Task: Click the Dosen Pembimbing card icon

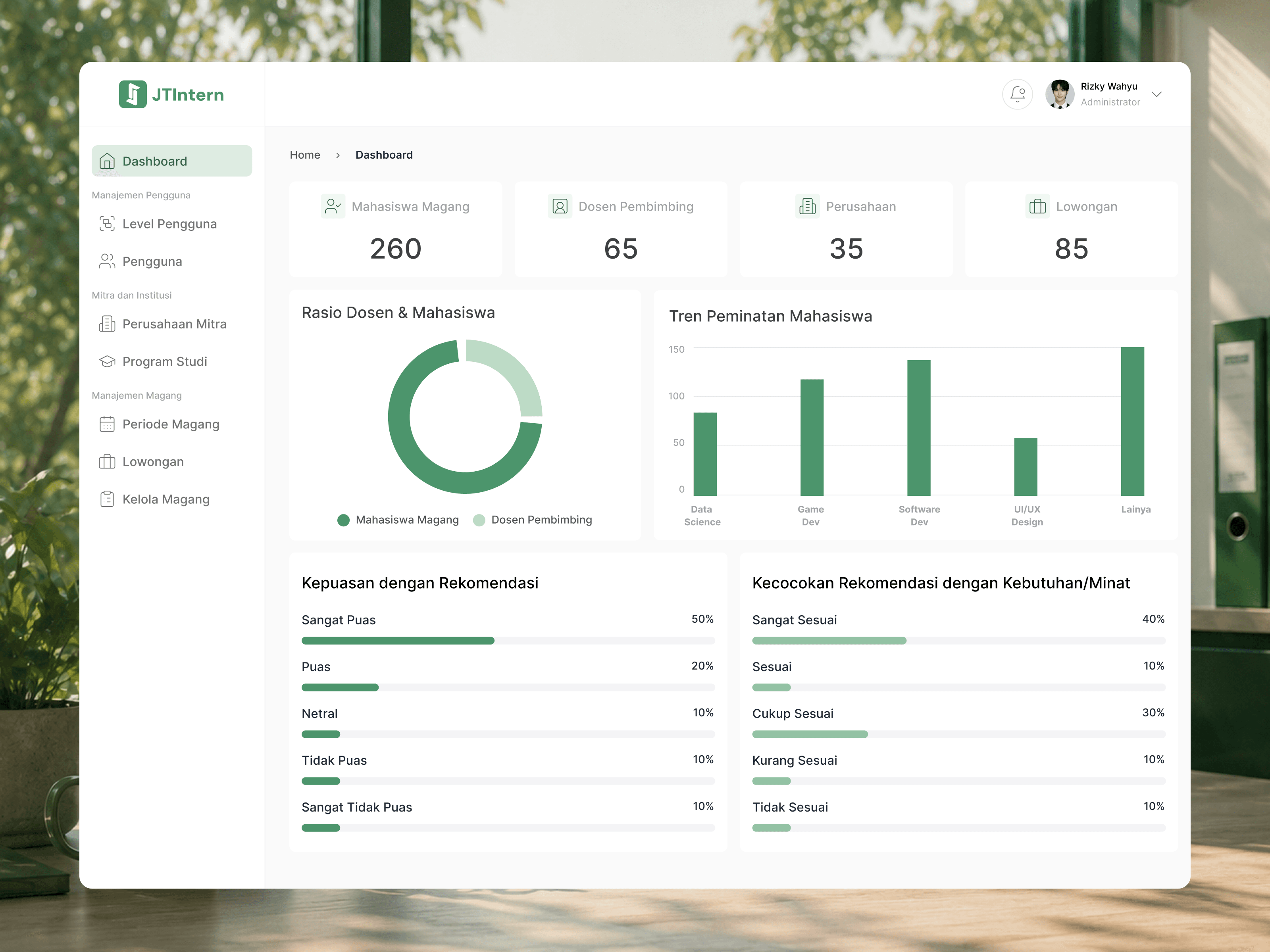Action: (560, 206)
